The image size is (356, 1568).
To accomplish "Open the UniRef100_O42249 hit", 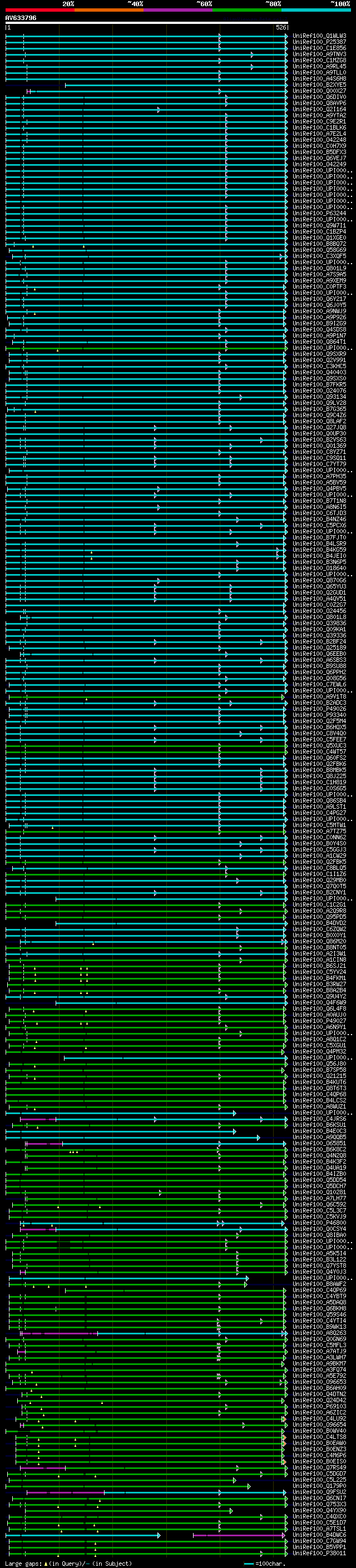I will (319, 164).
